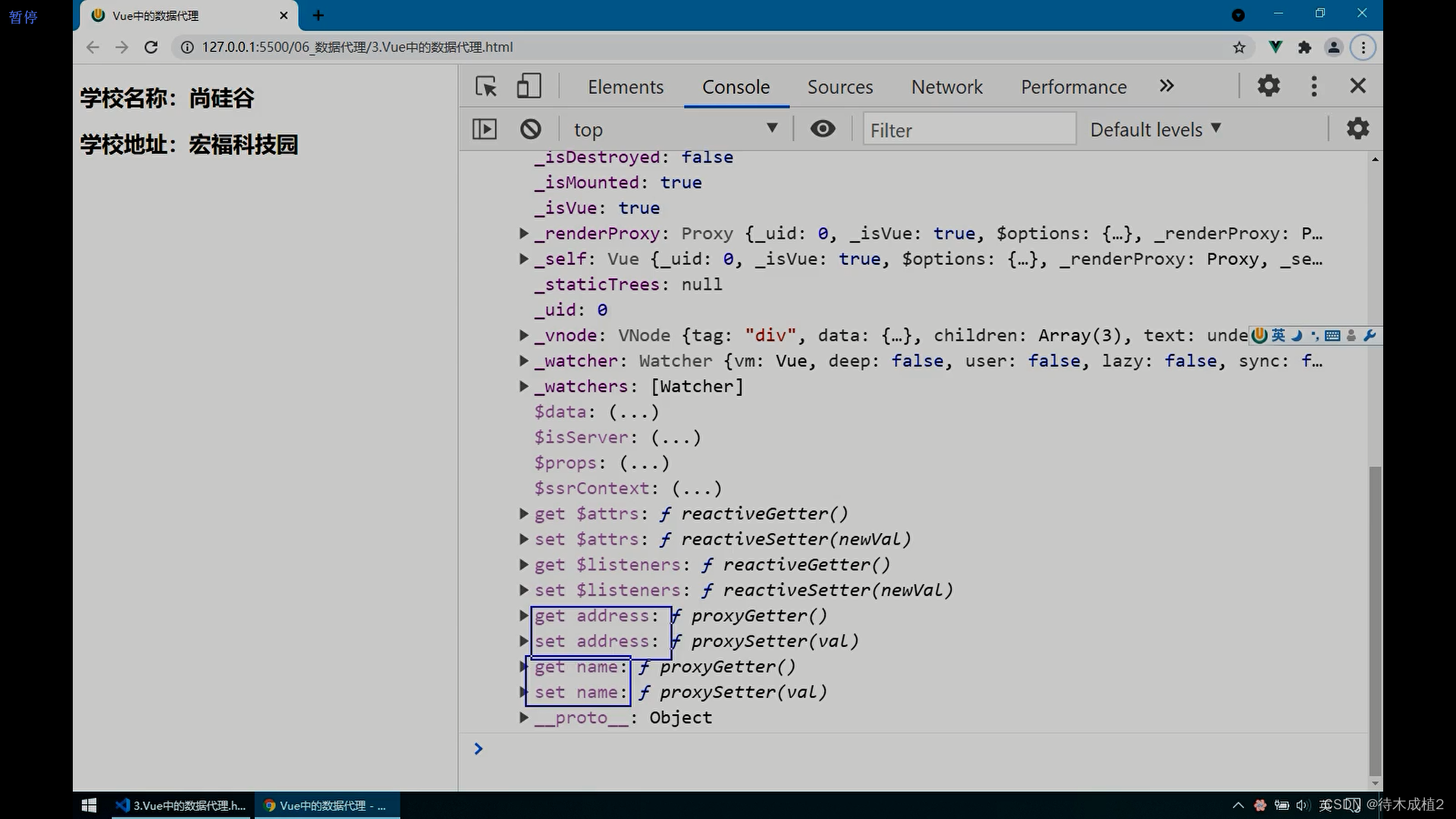Screen dimensions: 1456x819
Task: Go back in browser history
Action: pos(93,47)
